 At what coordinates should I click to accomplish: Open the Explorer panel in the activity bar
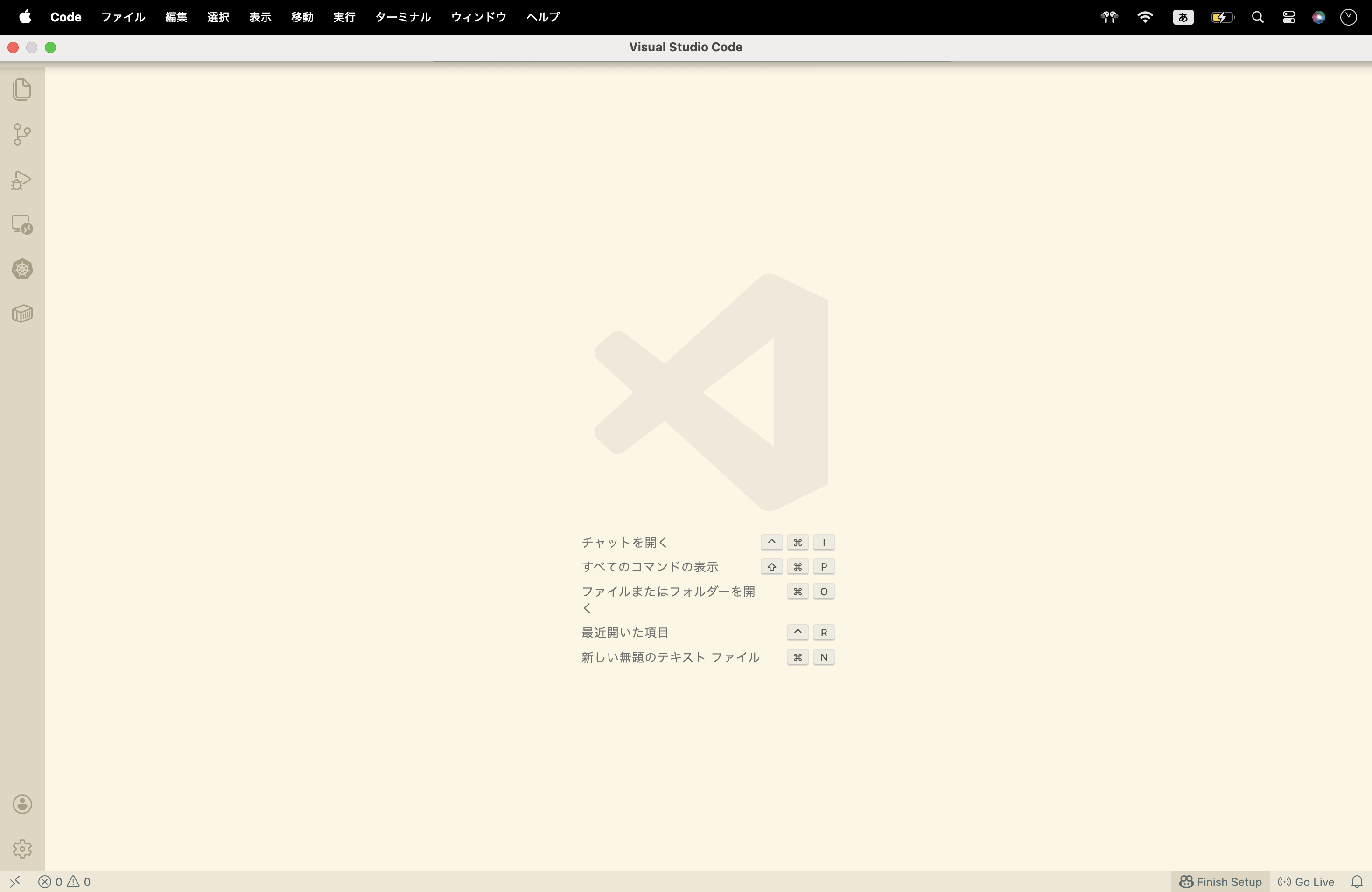coord(22,90)
